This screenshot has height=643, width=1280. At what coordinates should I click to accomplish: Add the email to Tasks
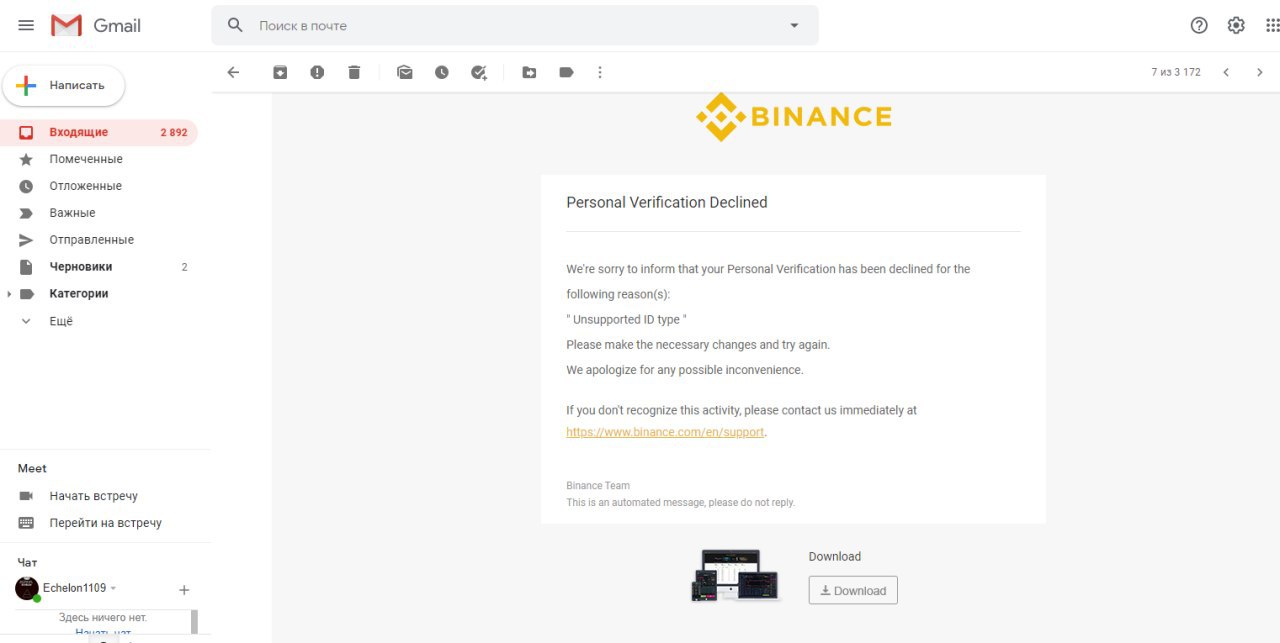(479, 72)
